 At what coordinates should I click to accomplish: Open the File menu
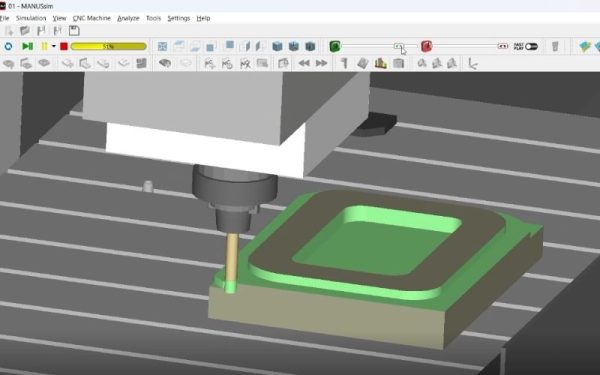pyautogui.click(x=4, y=18)
